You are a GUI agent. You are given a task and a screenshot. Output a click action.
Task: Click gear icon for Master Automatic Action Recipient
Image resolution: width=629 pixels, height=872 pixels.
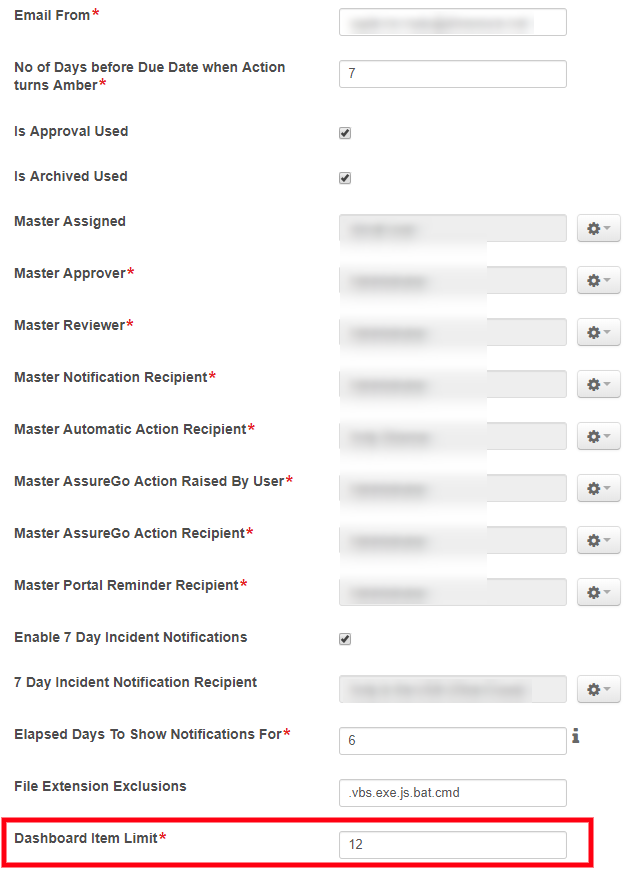click(x=598, y=437)
